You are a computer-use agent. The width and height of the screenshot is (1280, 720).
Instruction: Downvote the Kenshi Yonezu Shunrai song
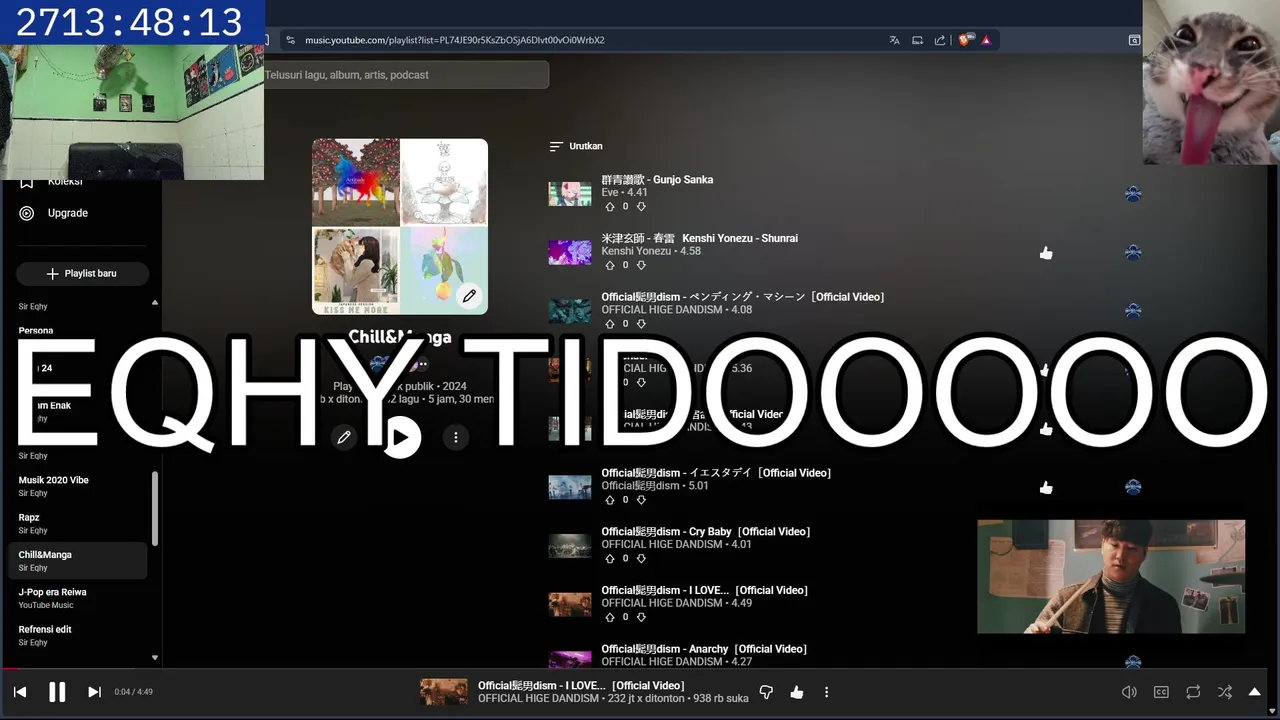641,265
